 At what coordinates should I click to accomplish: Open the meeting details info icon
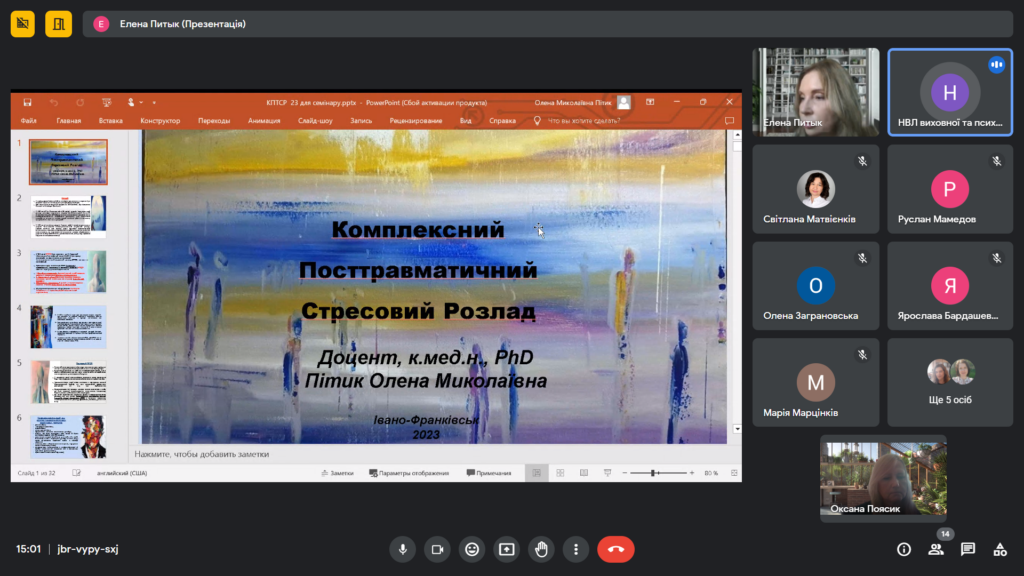click(x=904, y=549)
